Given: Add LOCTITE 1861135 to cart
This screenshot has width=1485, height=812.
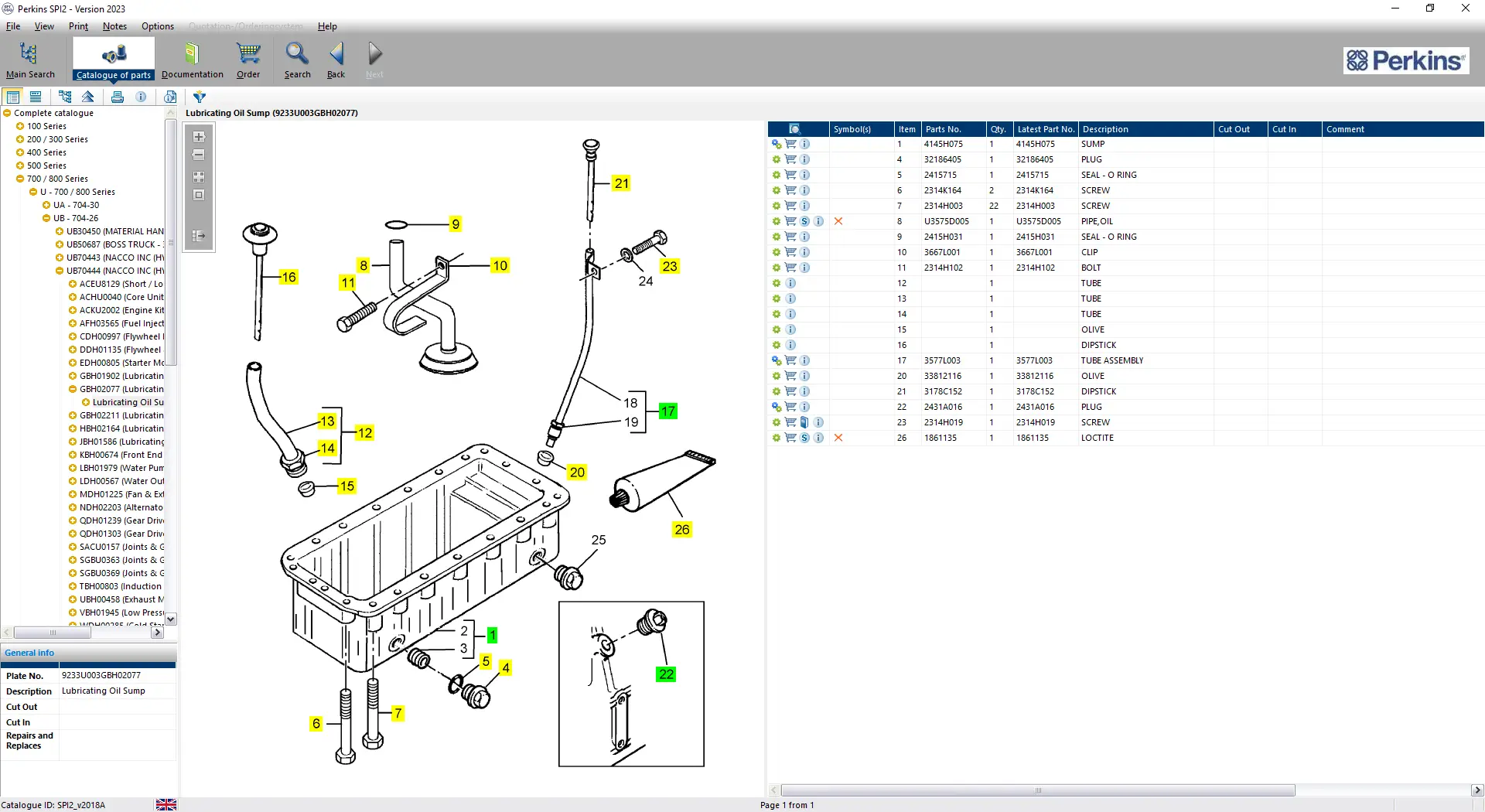Looking at the screenshot, I should [x=790, y=438].
